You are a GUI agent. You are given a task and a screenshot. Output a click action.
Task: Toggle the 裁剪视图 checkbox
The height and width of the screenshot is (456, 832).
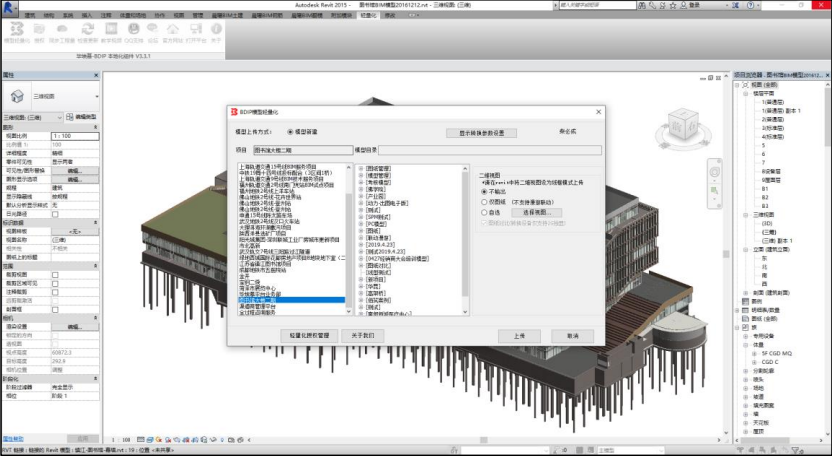point(55,275)
